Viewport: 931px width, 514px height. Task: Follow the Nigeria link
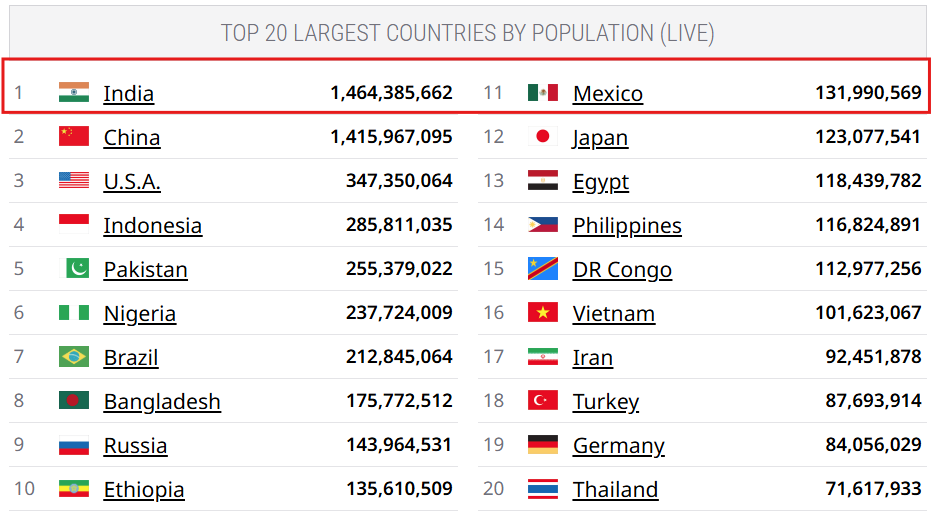pos(139,314)
